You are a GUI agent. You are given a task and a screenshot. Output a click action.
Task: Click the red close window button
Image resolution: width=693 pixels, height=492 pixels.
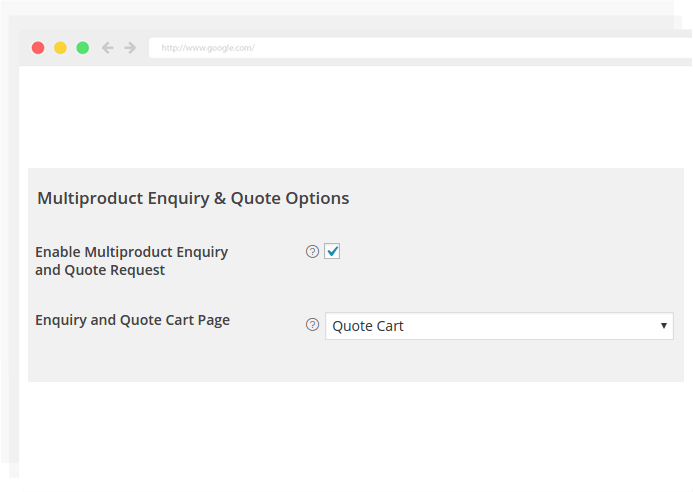coord(38,48)
